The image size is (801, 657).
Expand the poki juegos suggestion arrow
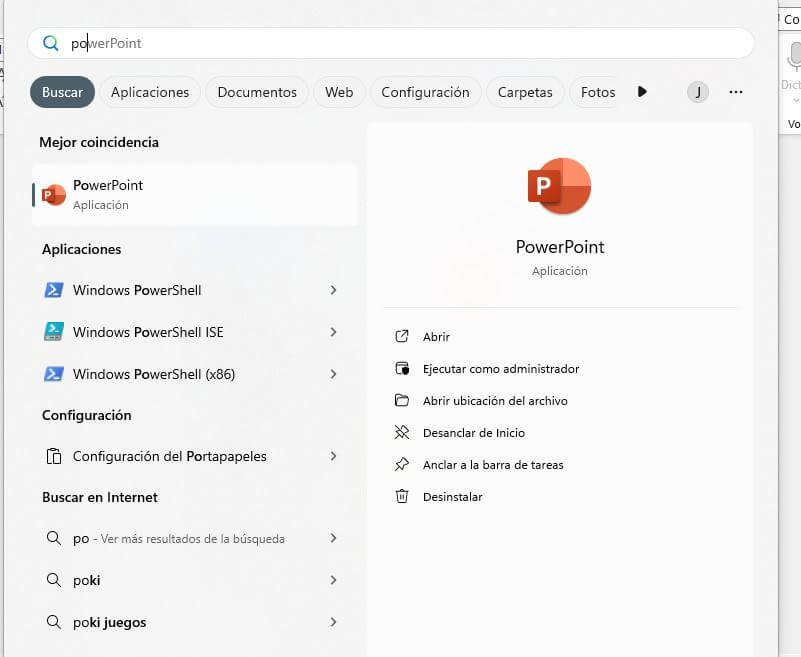333,622
